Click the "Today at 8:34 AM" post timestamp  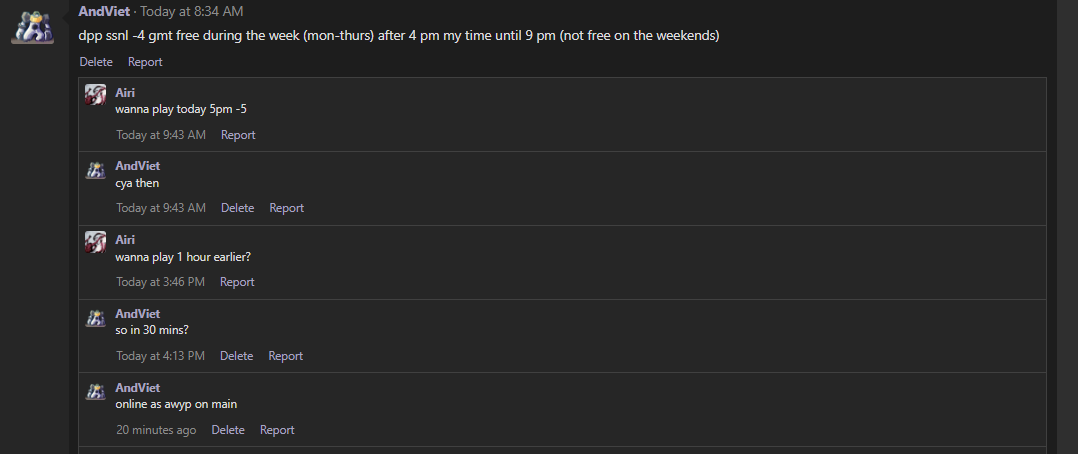pos(192,11)
